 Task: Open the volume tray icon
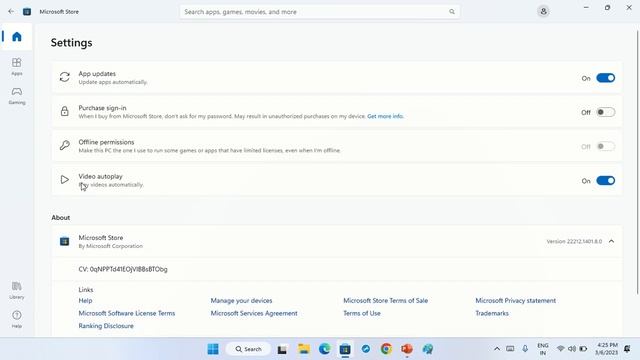[572, 349]
